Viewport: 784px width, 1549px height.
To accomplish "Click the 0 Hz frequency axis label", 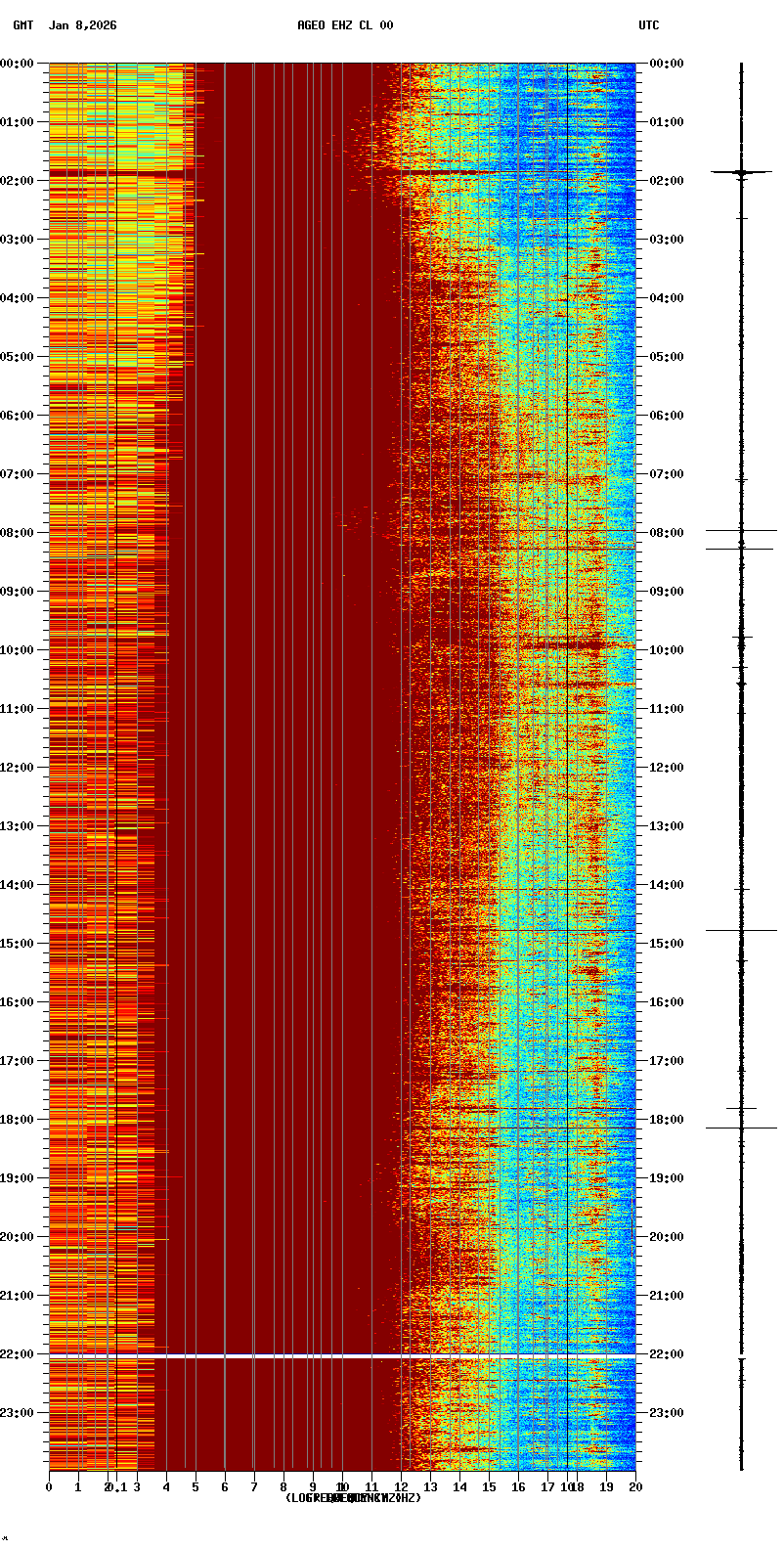I will point(49,1487).
